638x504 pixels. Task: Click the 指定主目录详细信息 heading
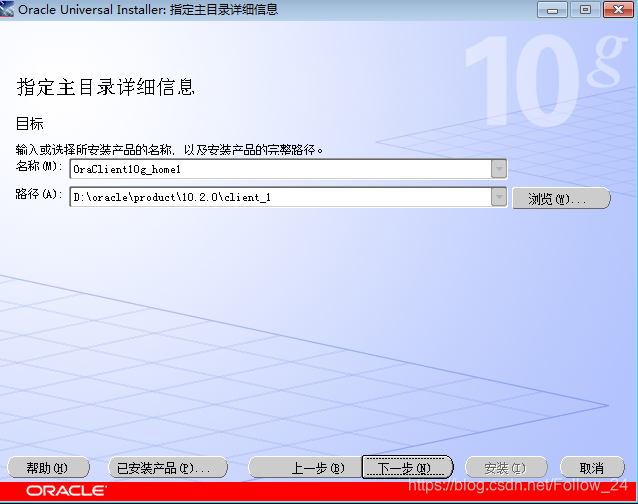click(106, 87)
